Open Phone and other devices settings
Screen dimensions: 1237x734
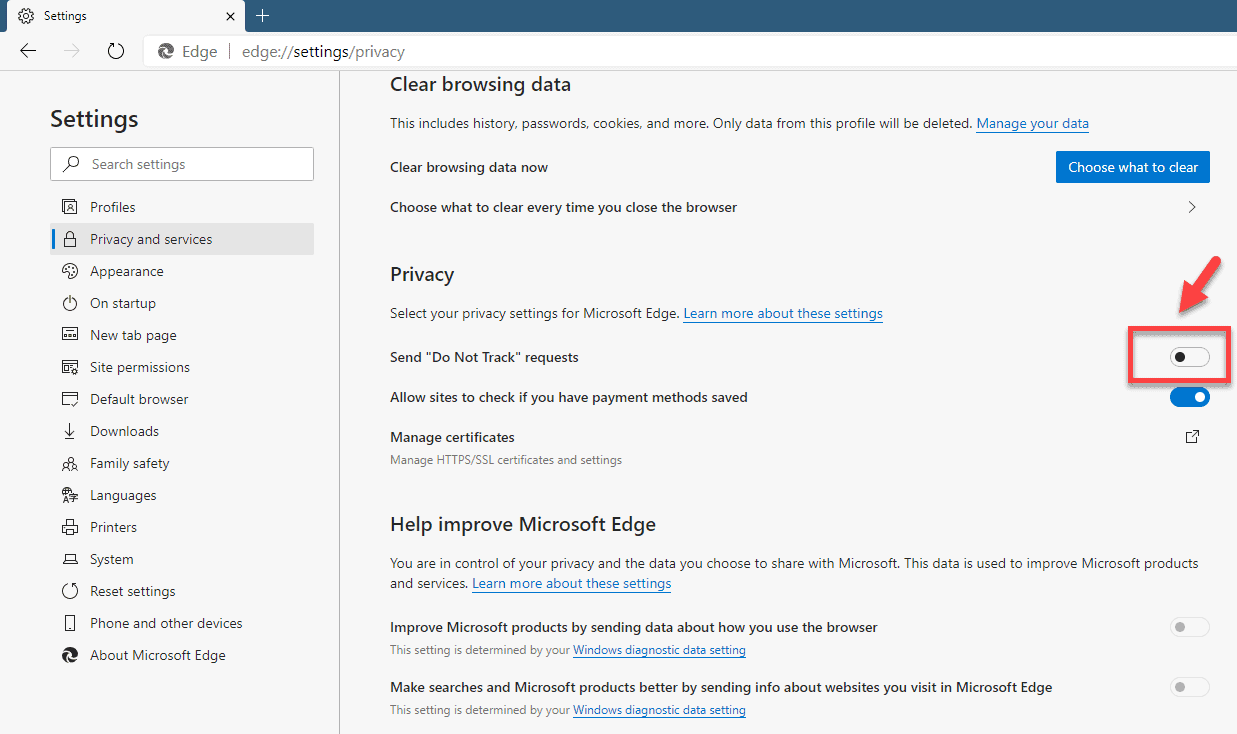coord(182,623)
